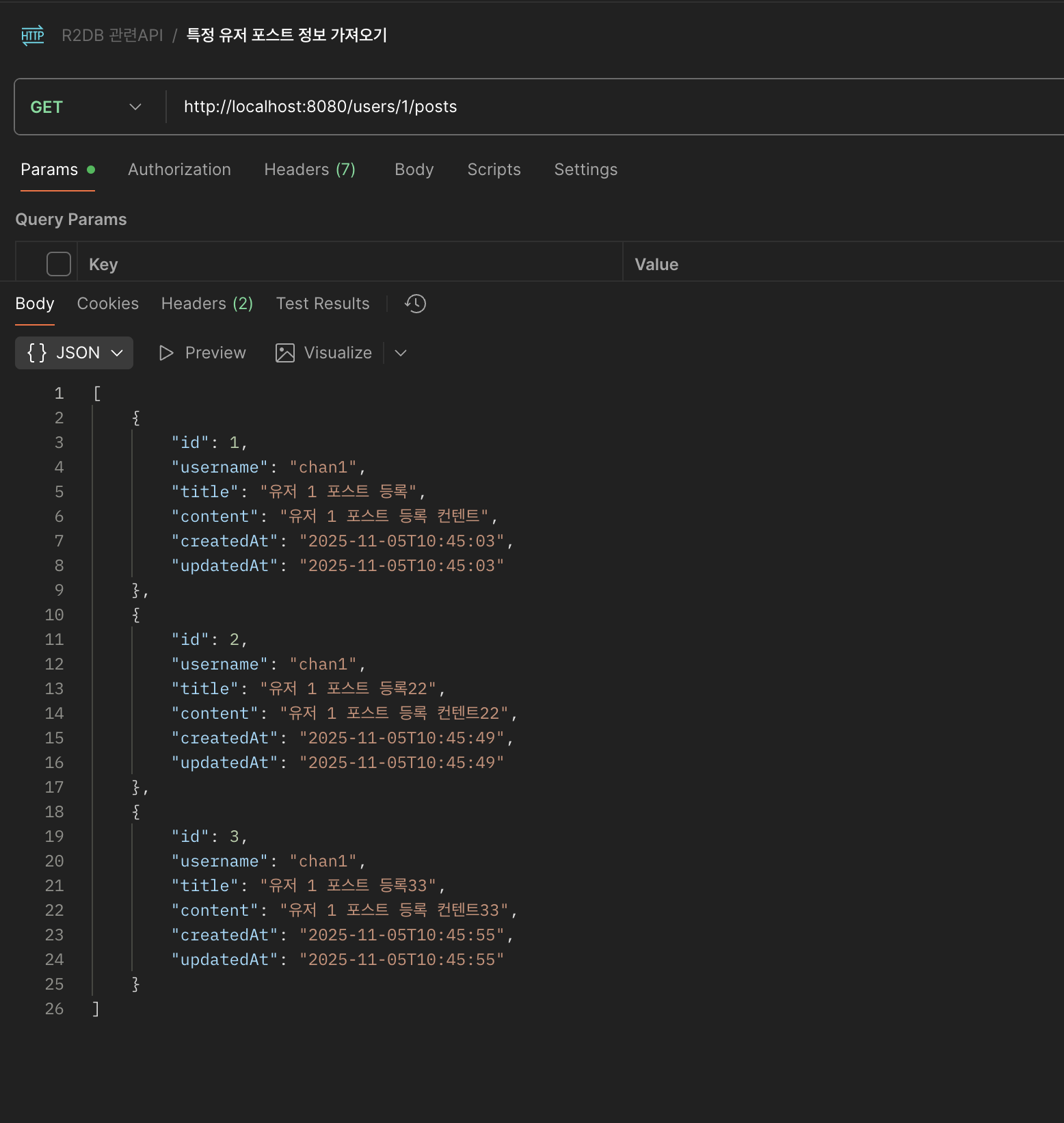This screenshot has width=1064, height=1123.
Task: Open the request Body tab
Action: click(x=414, y=170)
